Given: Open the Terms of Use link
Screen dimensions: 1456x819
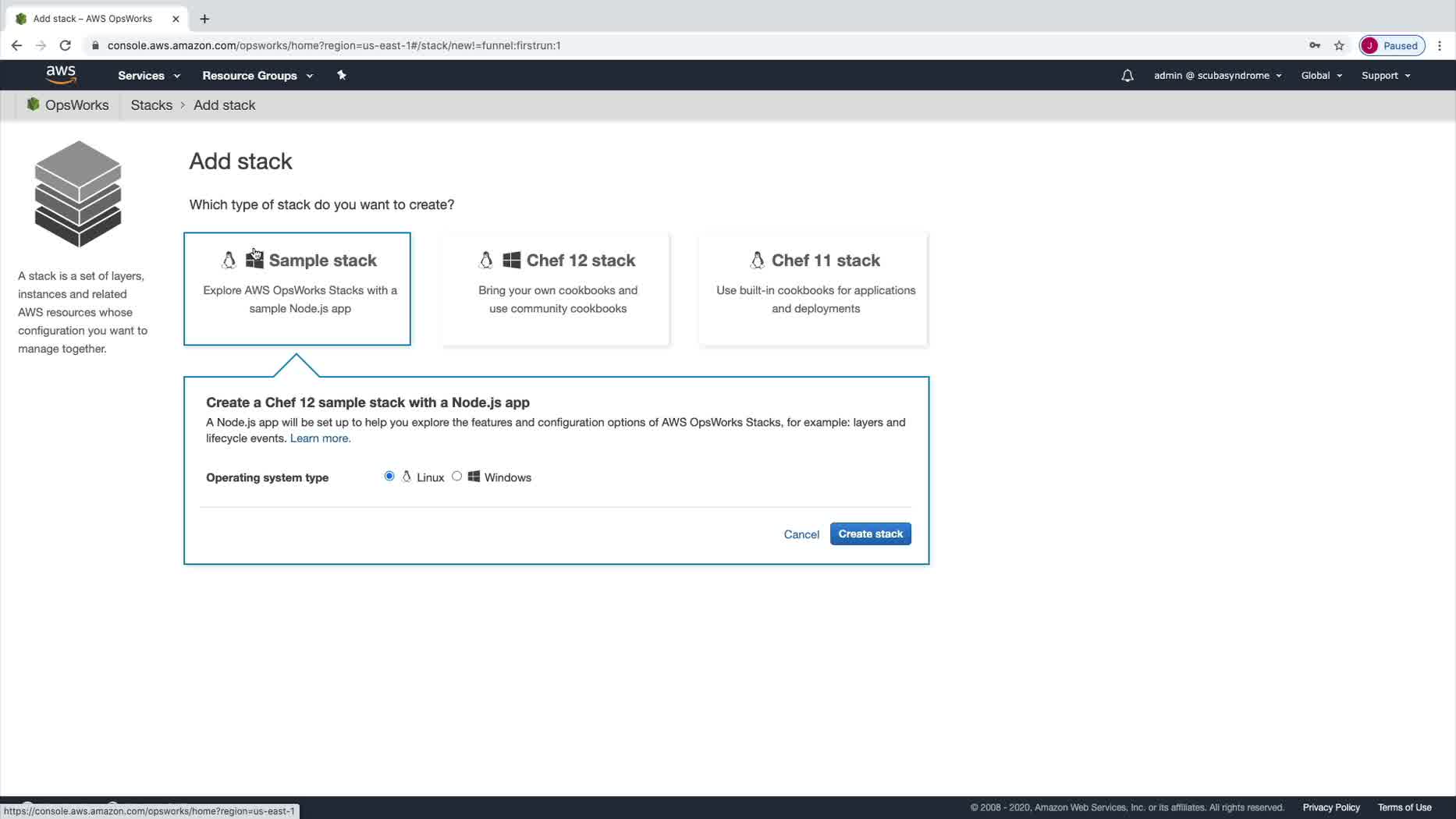Looking at the screenshot, I should point(1404,807).
